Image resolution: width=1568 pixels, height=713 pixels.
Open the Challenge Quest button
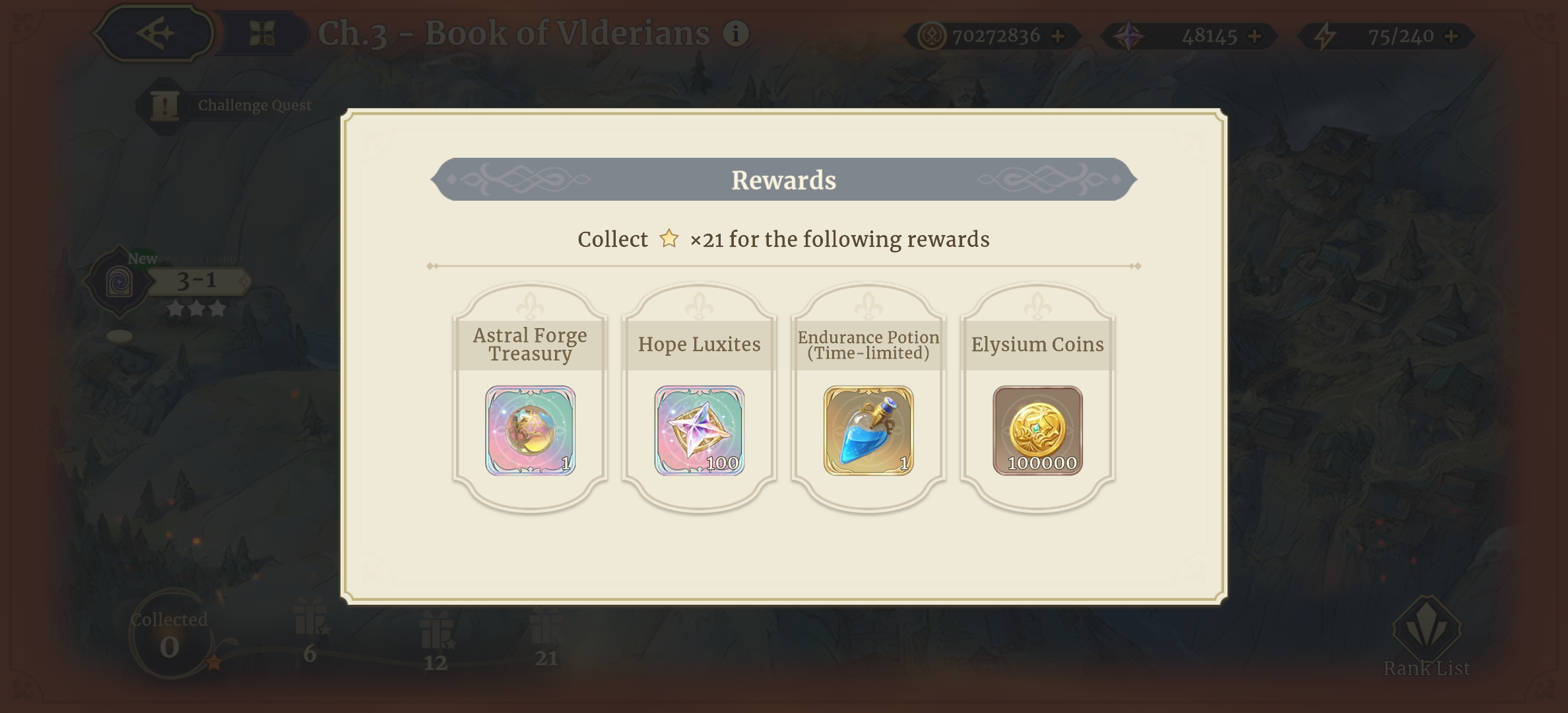click(224, 106)
